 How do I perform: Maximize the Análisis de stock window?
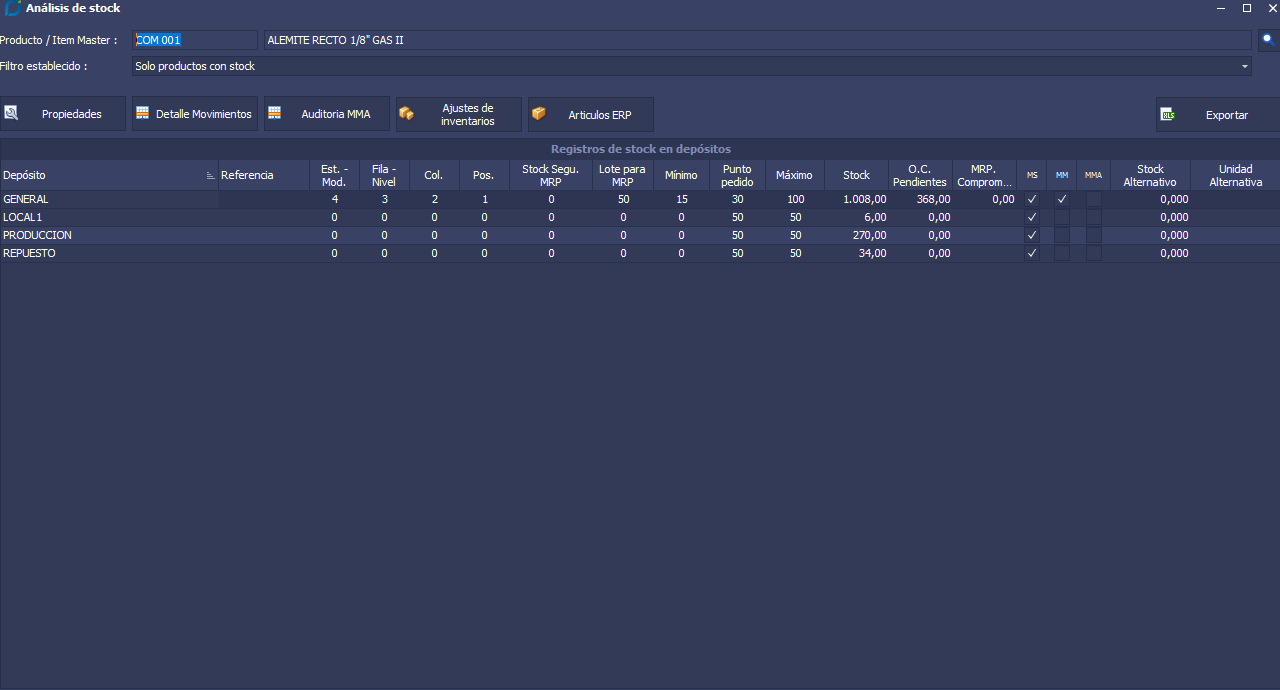click(x=1247, y=8)
